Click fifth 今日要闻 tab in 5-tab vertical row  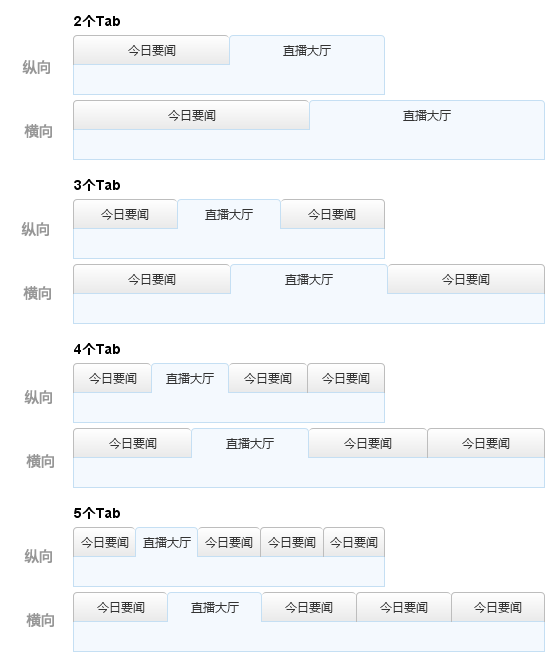(x=354, y=542)
